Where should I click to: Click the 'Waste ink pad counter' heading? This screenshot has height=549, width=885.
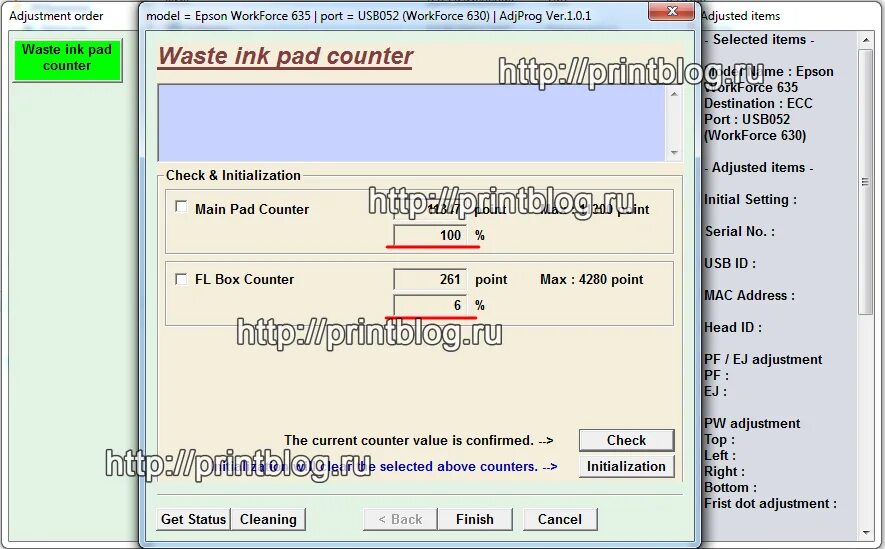[x=286, y=56]
